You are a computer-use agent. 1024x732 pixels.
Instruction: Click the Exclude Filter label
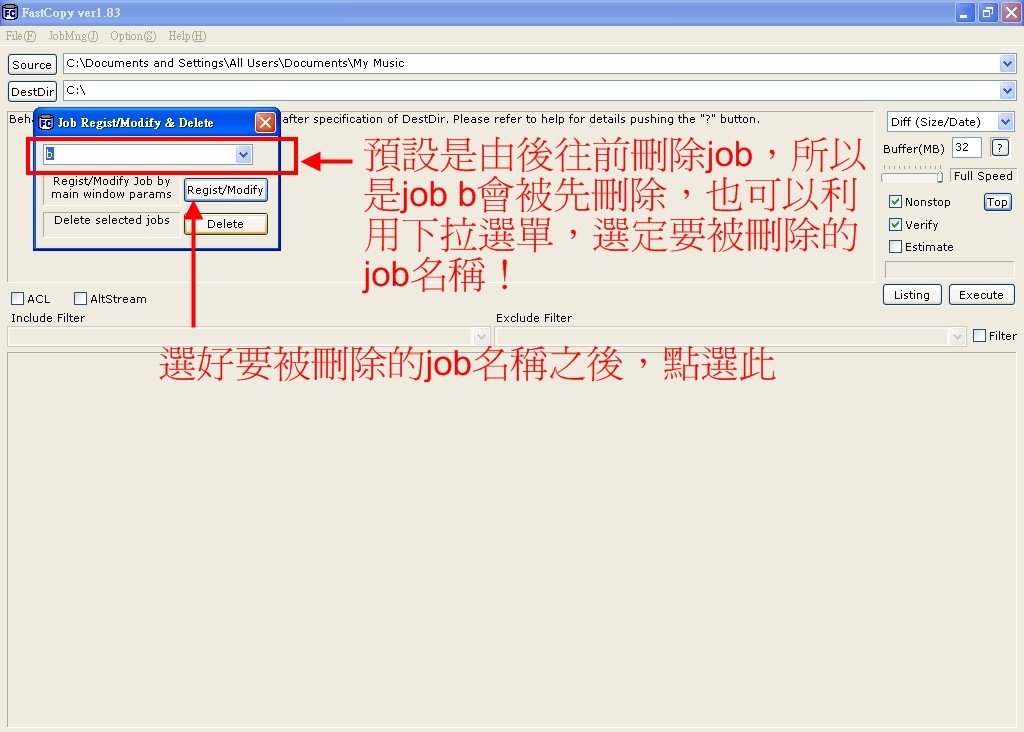(534, 318)
